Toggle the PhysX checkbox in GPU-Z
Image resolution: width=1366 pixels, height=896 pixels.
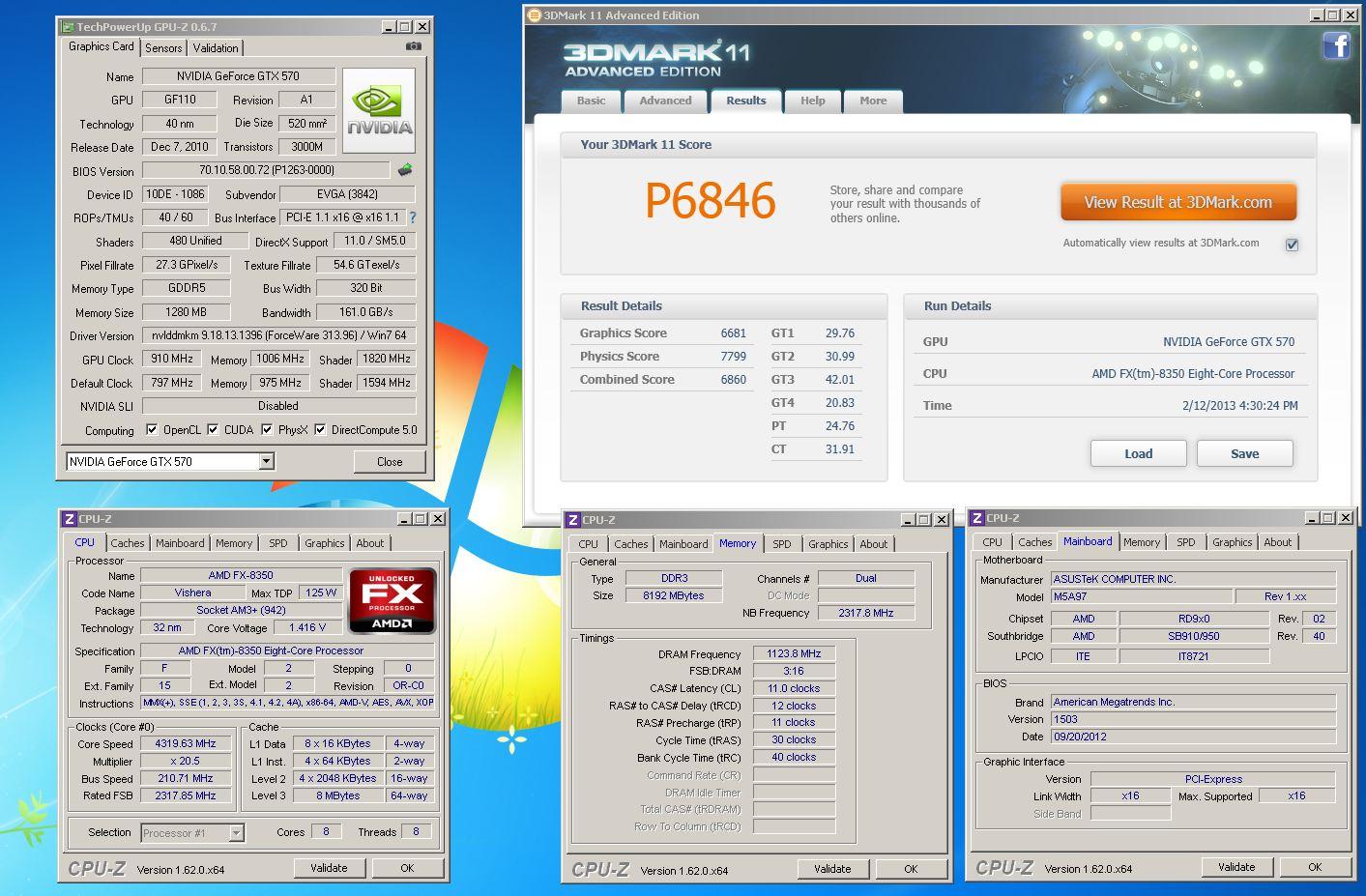(267, 429)
